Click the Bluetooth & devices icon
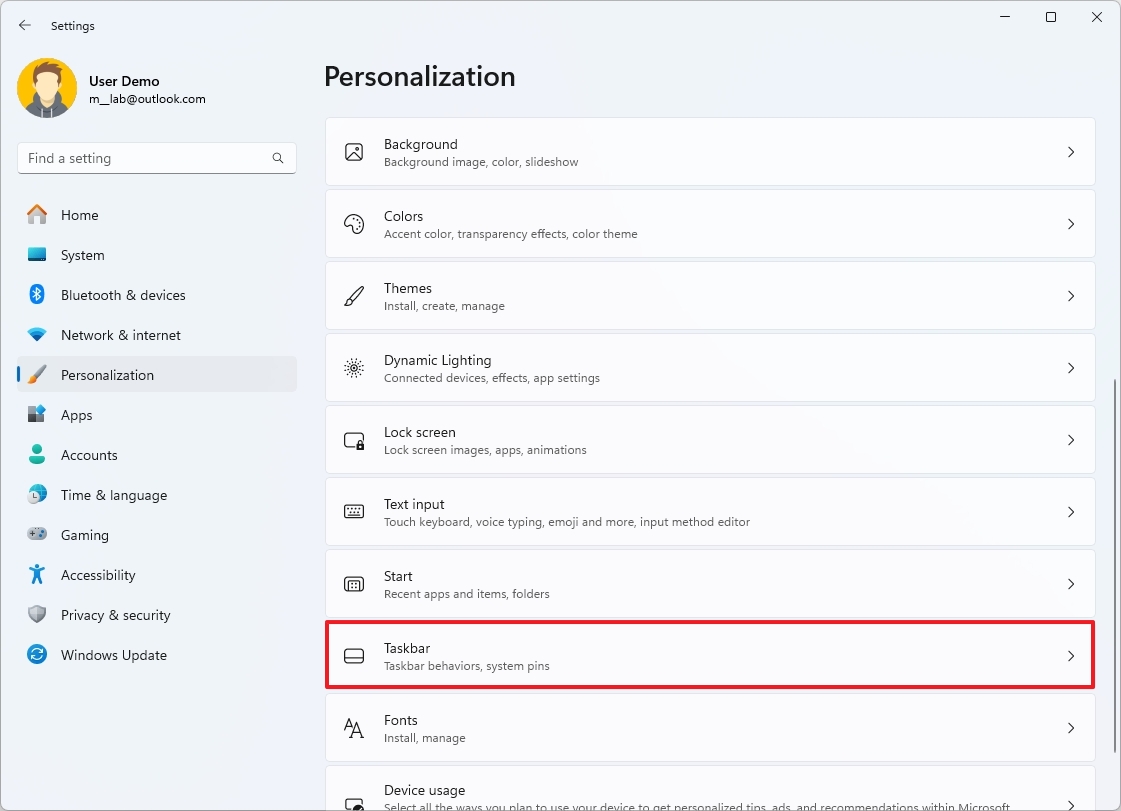 point(36,295)
